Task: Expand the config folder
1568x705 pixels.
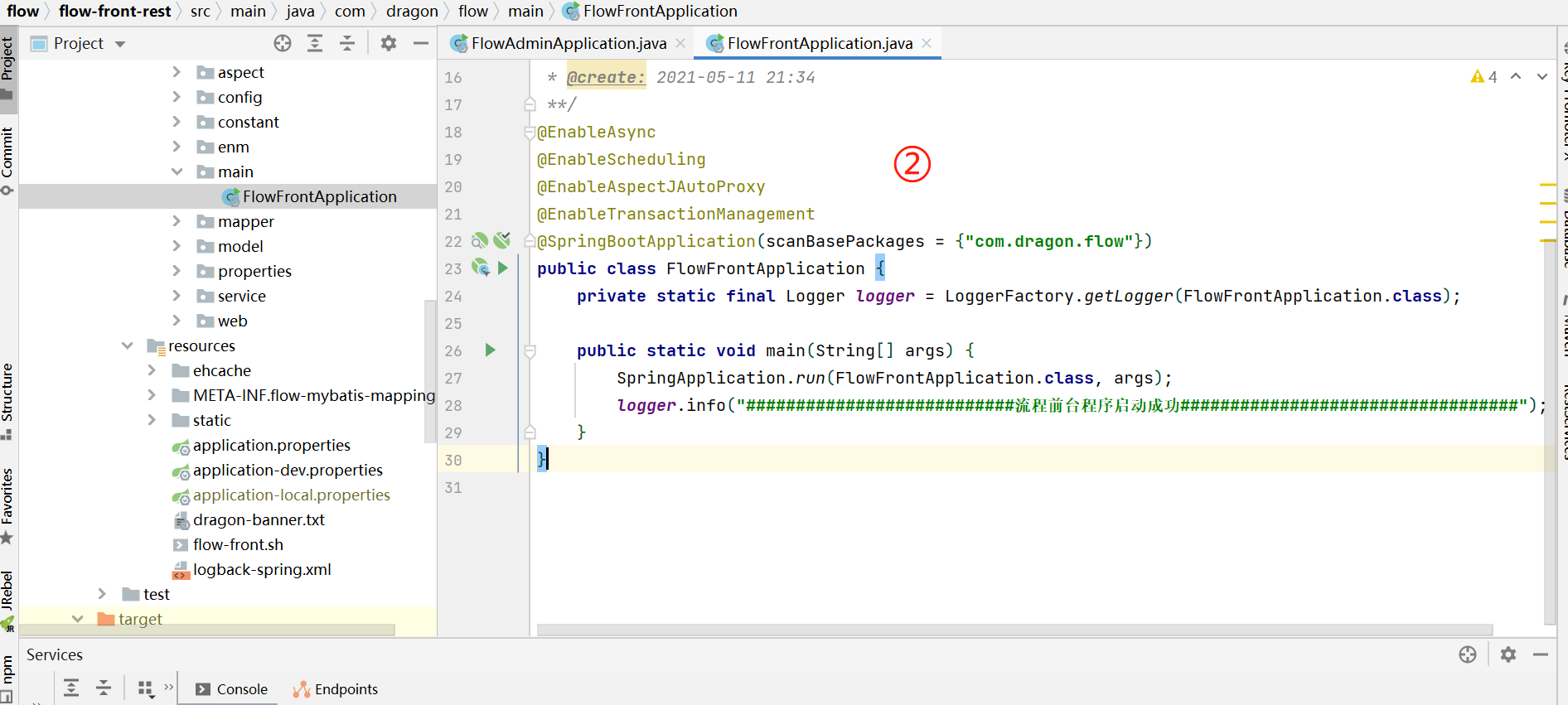Action: pos(177,97)
